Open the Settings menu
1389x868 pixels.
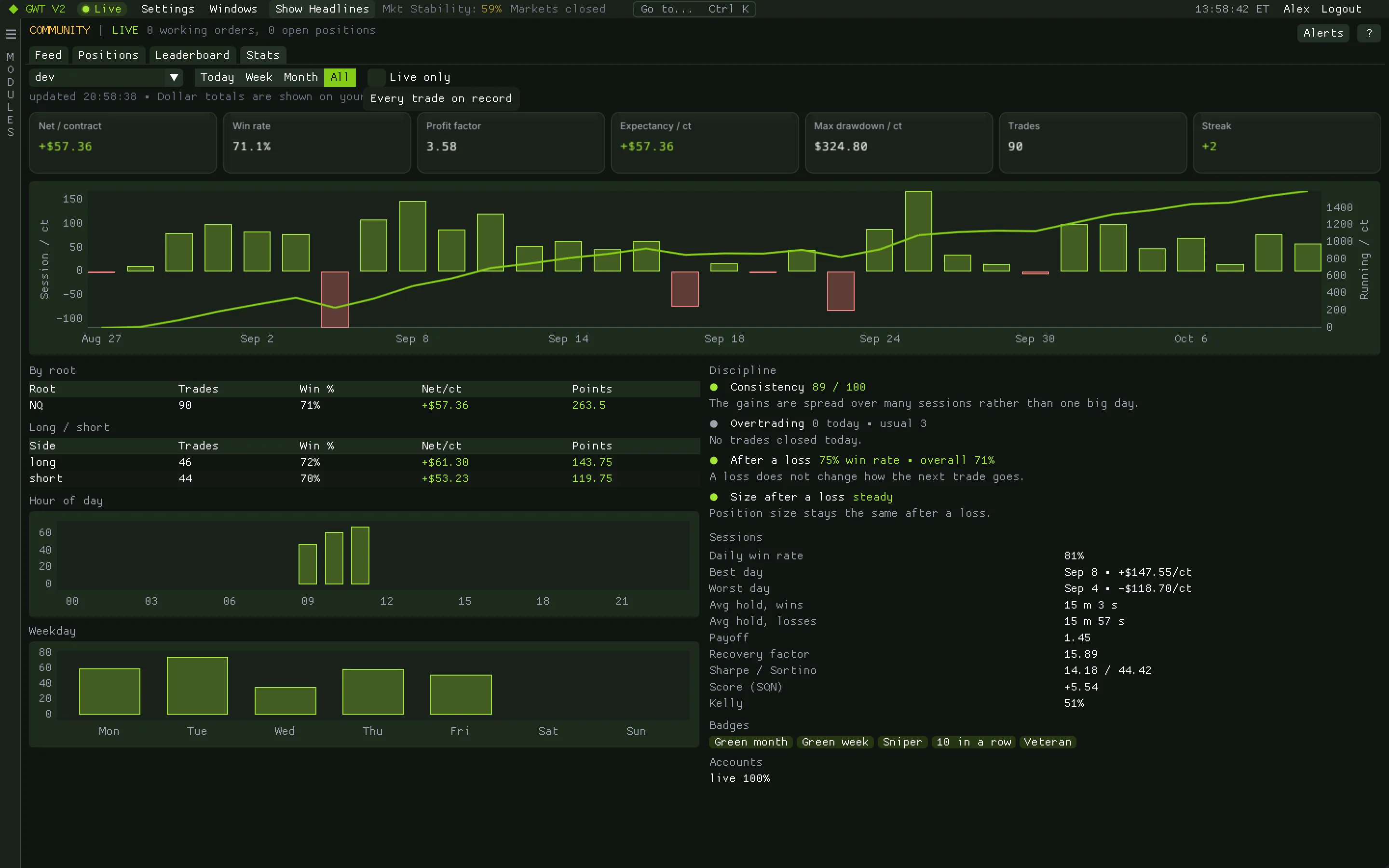(168, 9)
